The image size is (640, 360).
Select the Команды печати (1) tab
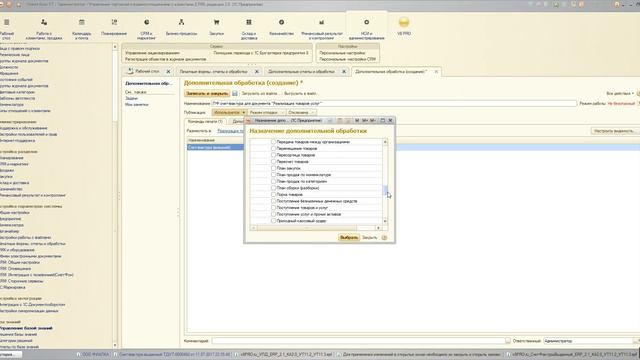pyautogui.click(x=205, y=122)
